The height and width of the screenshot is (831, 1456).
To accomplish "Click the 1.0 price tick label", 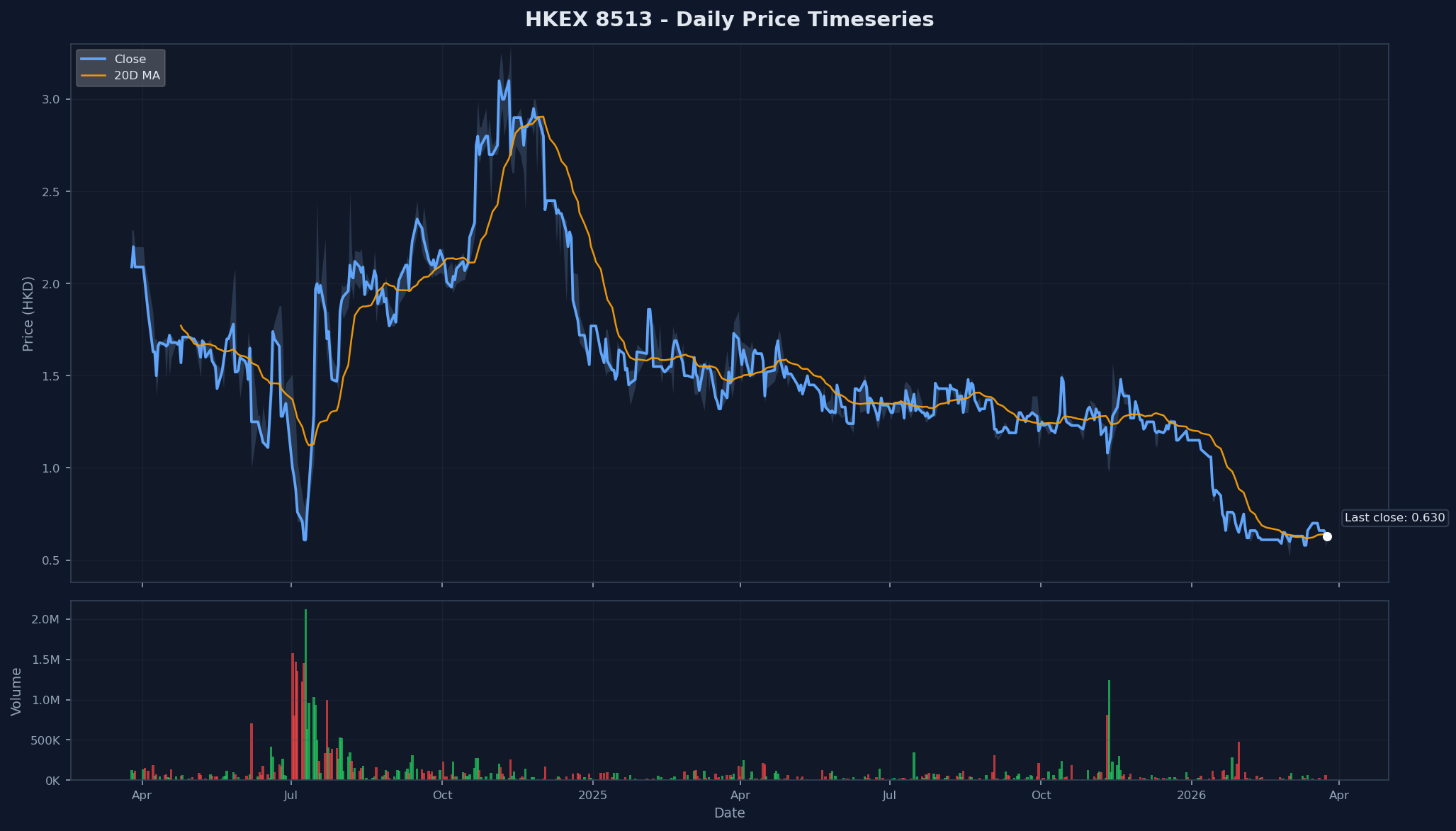I will click(x=50, y=468).
